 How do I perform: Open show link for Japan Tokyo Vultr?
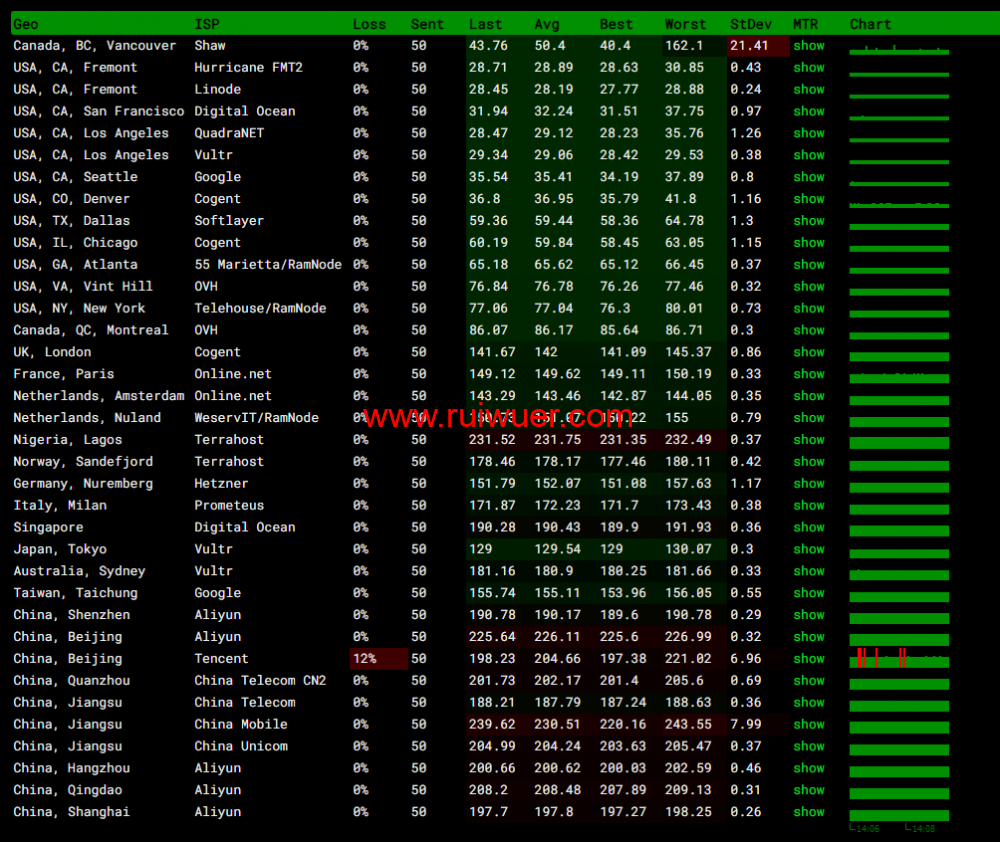[808, 549]
